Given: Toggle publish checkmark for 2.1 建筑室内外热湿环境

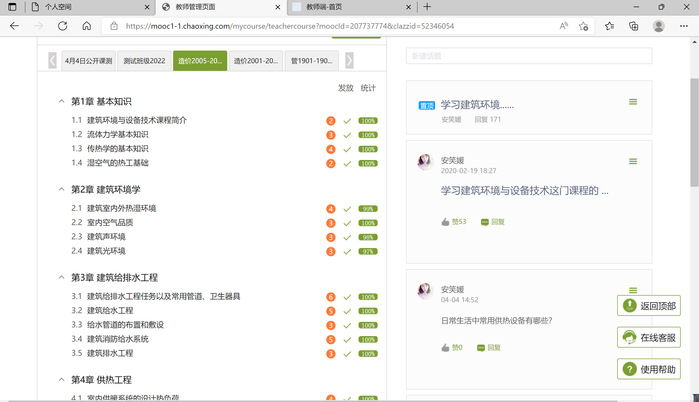Looking at the screenshot, I should (347, 209).
